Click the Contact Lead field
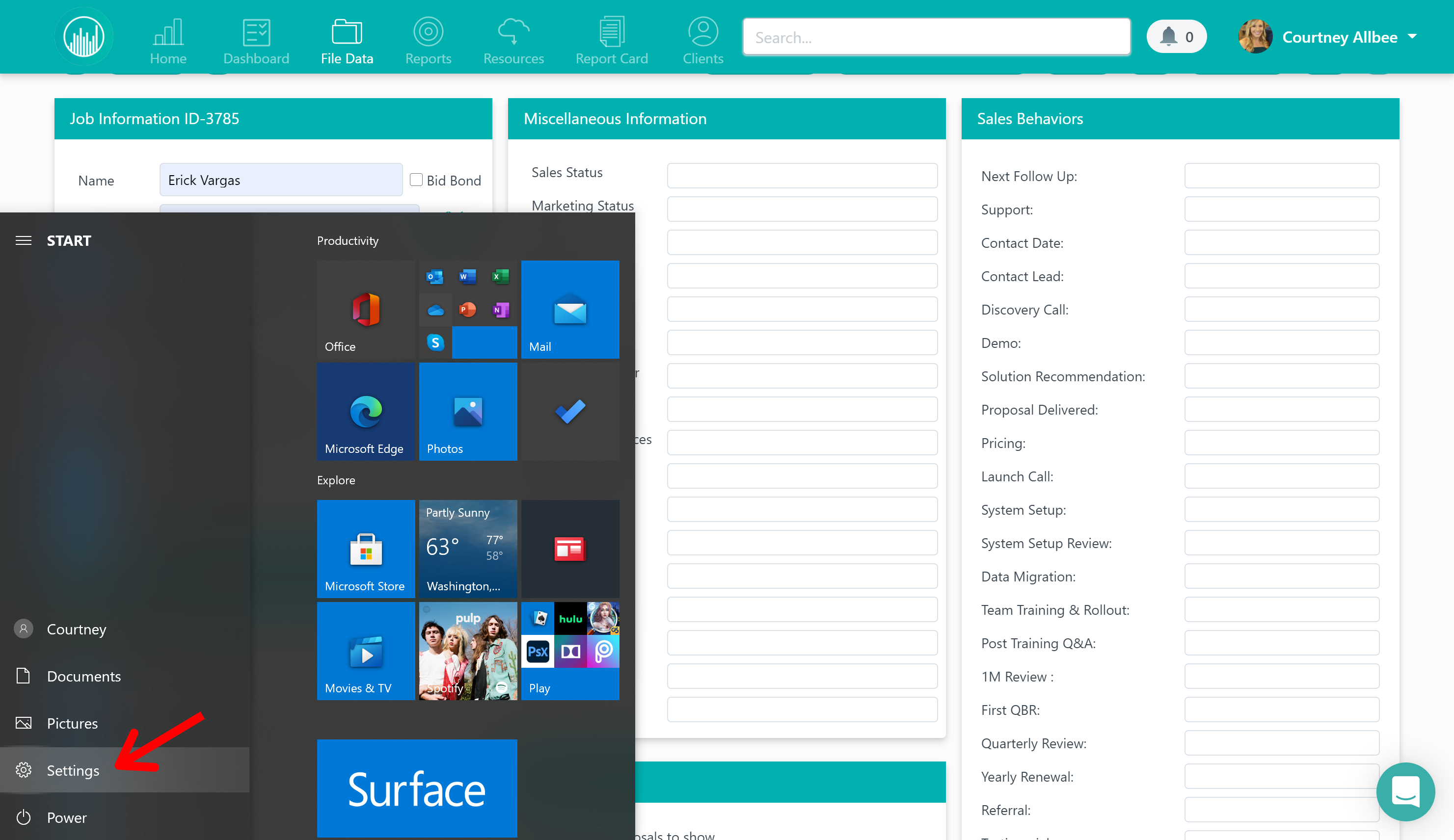Viewport: 1454px width, 840px height. 1282,276
